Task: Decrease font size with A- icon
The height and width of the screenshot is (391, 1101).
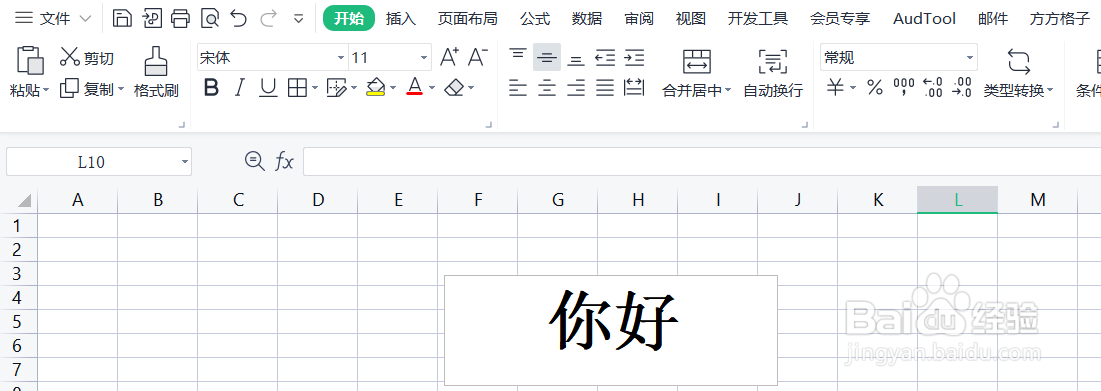Action: click(477, 57)
